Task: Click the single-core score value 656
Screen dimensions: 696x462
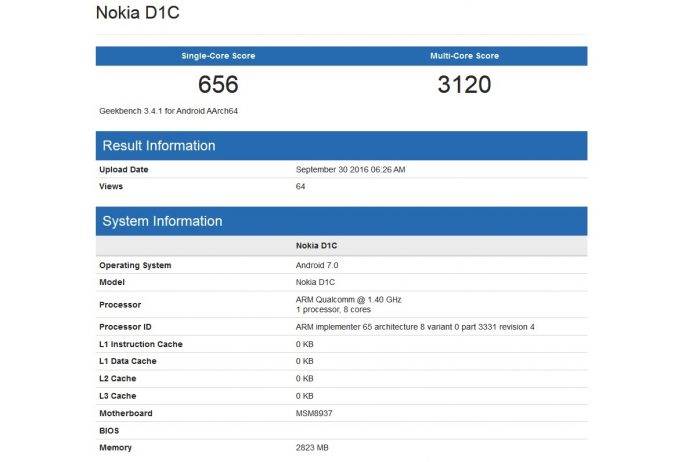Action: [x=218, y=84]
